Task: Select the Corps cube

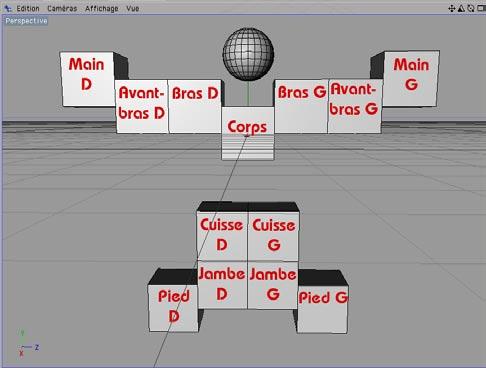Action: 248,133
